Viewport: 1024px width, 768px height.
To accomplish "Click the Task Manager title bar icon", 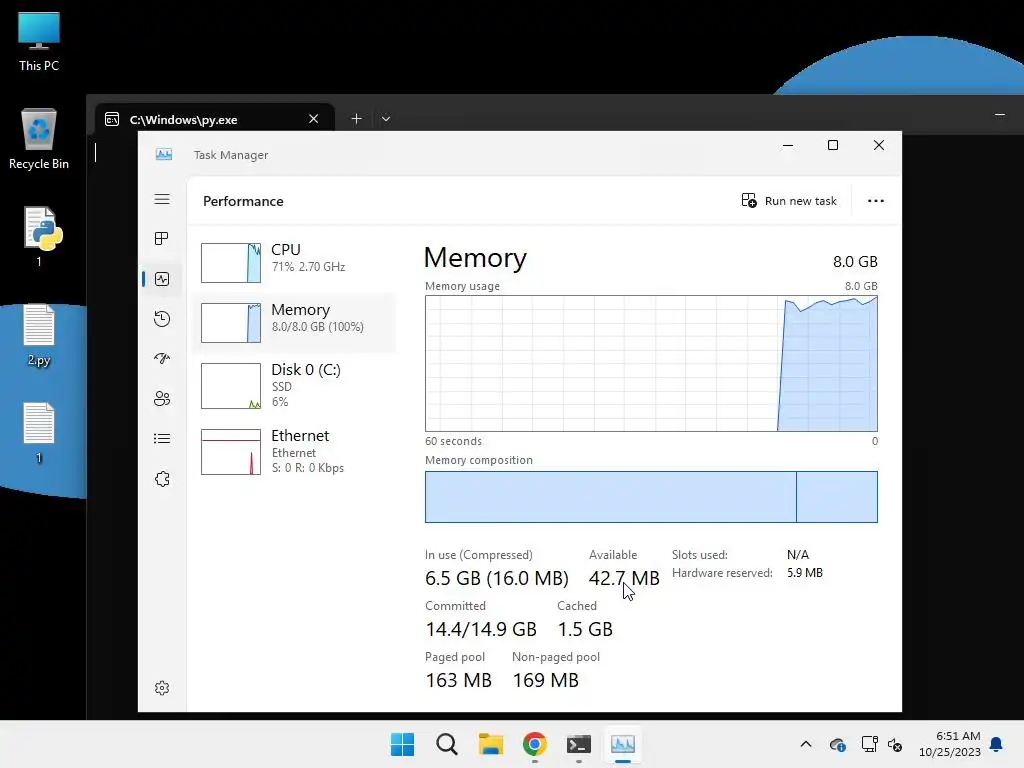I will point(164,155).
